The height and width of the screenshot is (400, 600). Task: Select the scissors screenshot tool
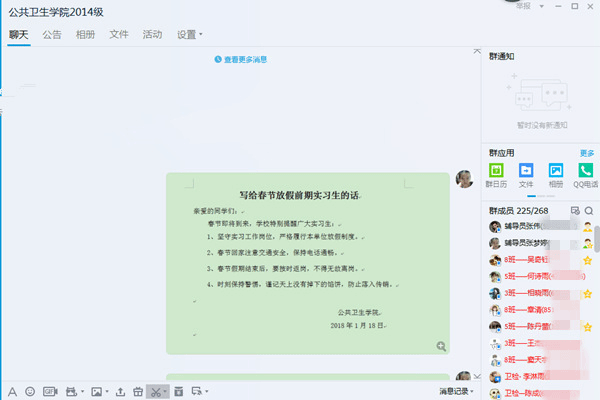[x=155, y=391]
